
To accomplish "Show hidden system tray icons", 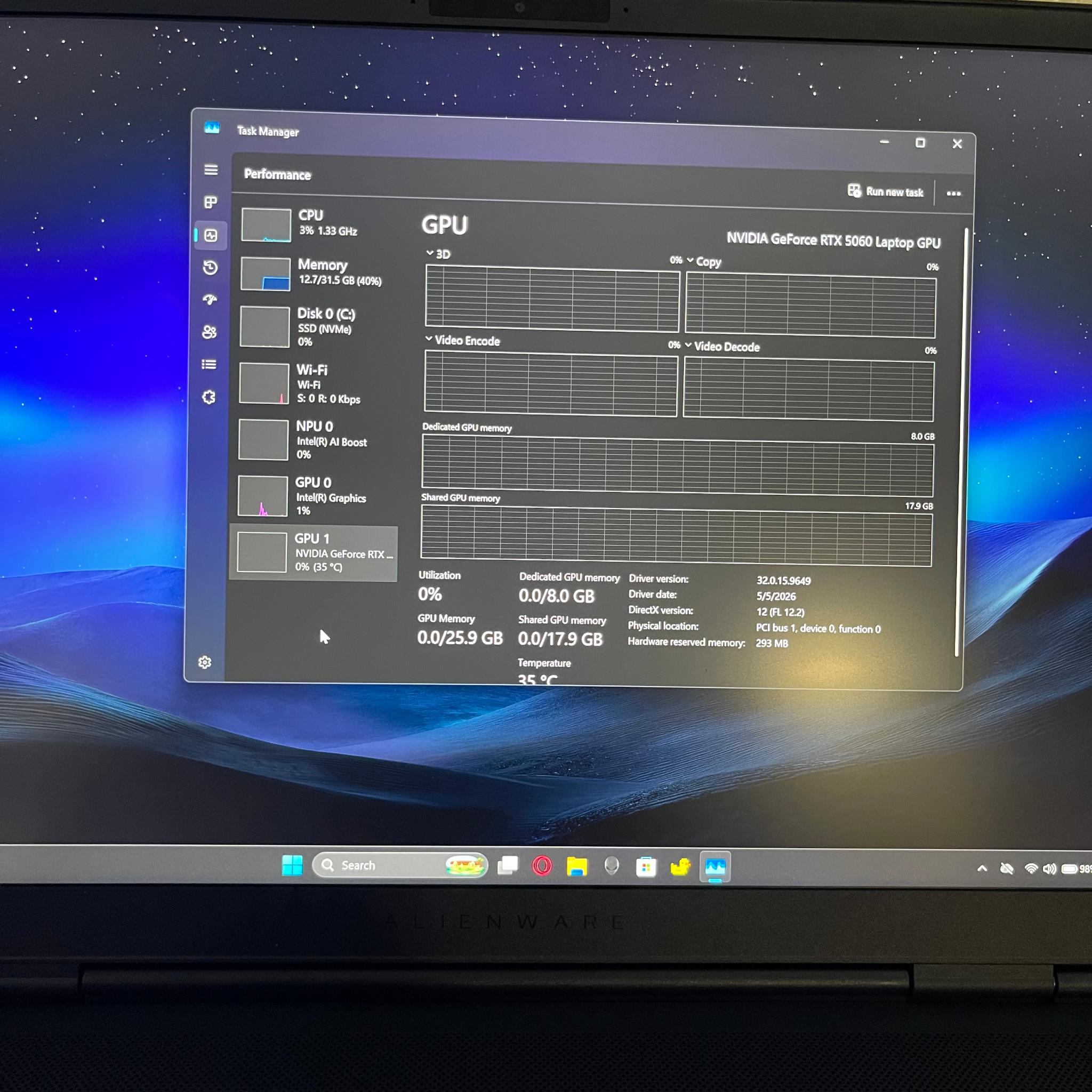I will point(982,868).
